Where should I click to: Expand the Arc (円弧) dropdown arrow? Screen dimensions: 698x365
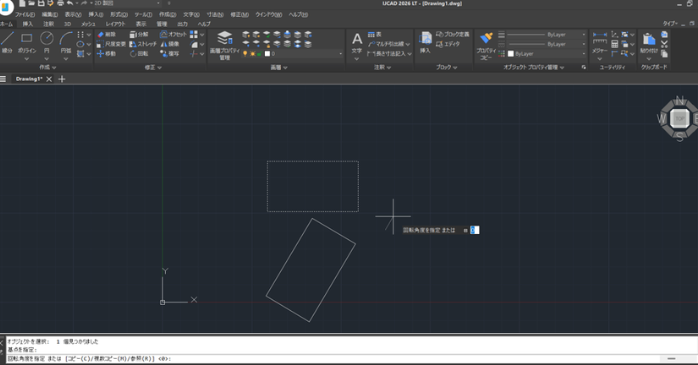tap(66, 58)
